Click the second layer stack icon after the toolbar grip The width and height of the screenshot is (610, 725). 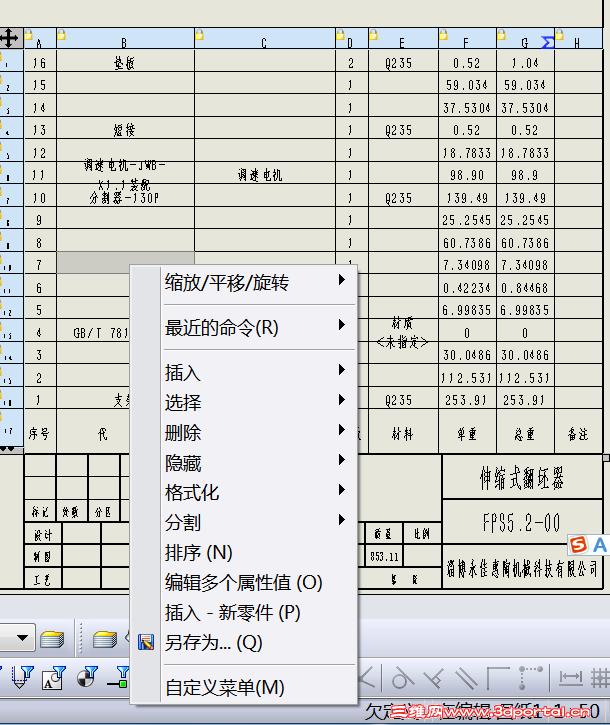[105, 639]
